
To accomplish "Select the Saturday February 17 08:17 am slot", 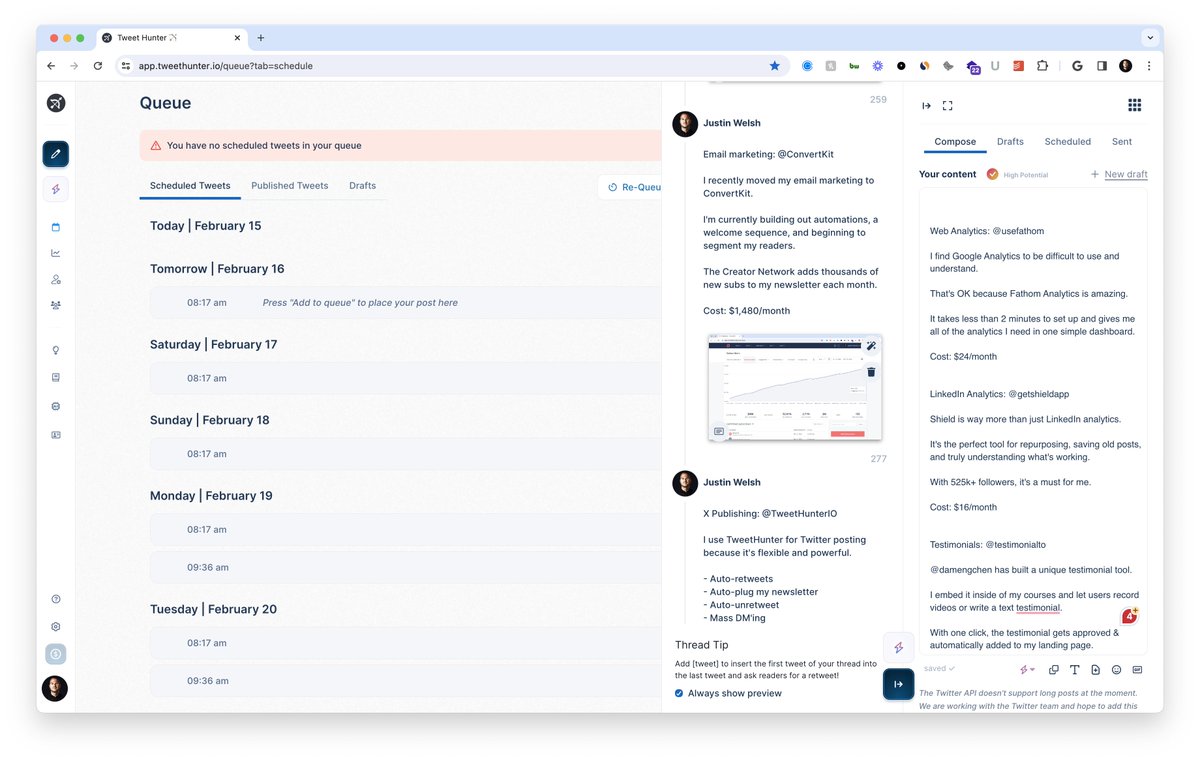I will click(406, 378).
